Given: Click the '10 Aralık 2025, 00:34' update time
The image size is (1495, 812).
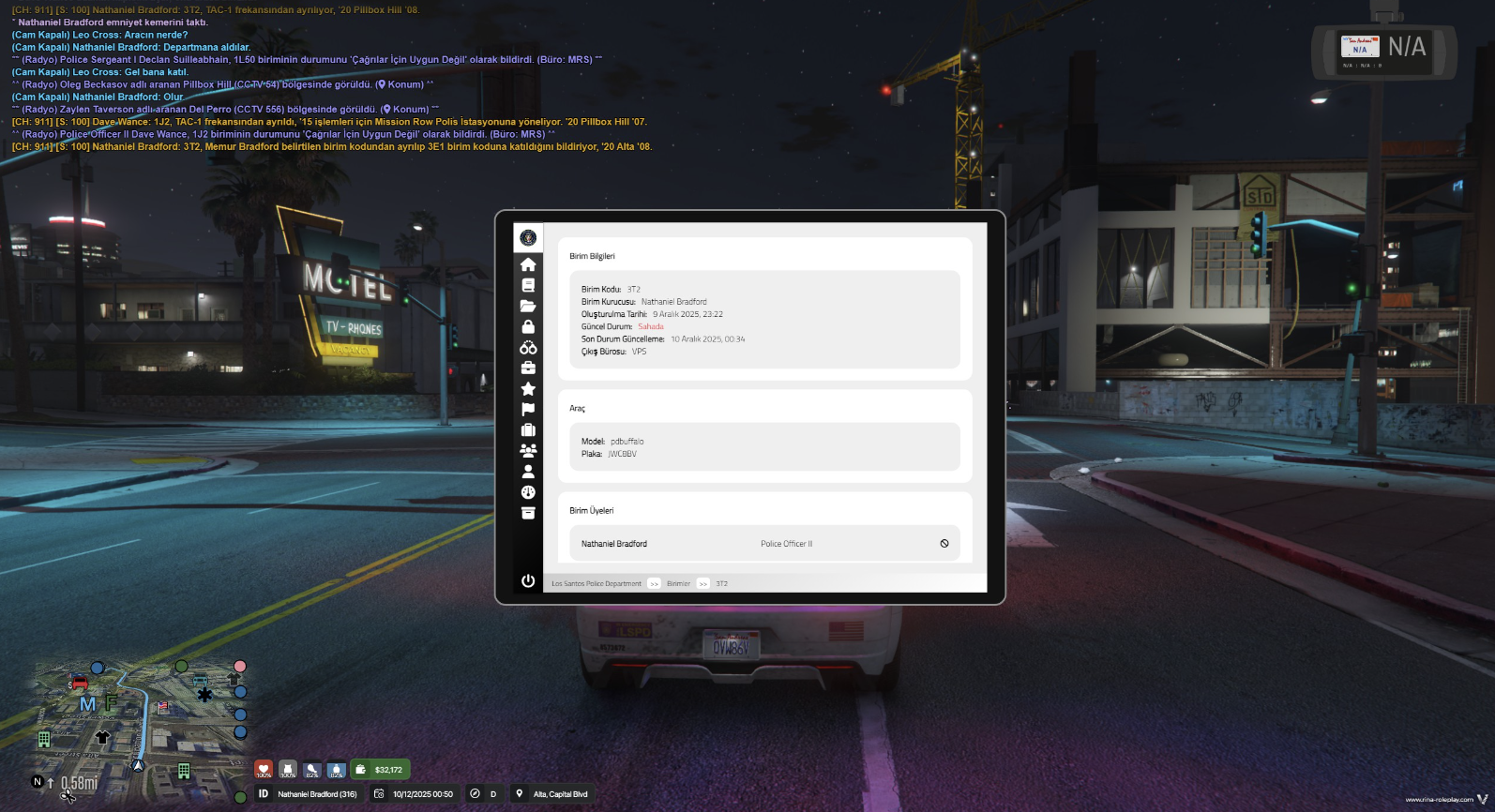Looking at the screenshot, I should 707,339.
